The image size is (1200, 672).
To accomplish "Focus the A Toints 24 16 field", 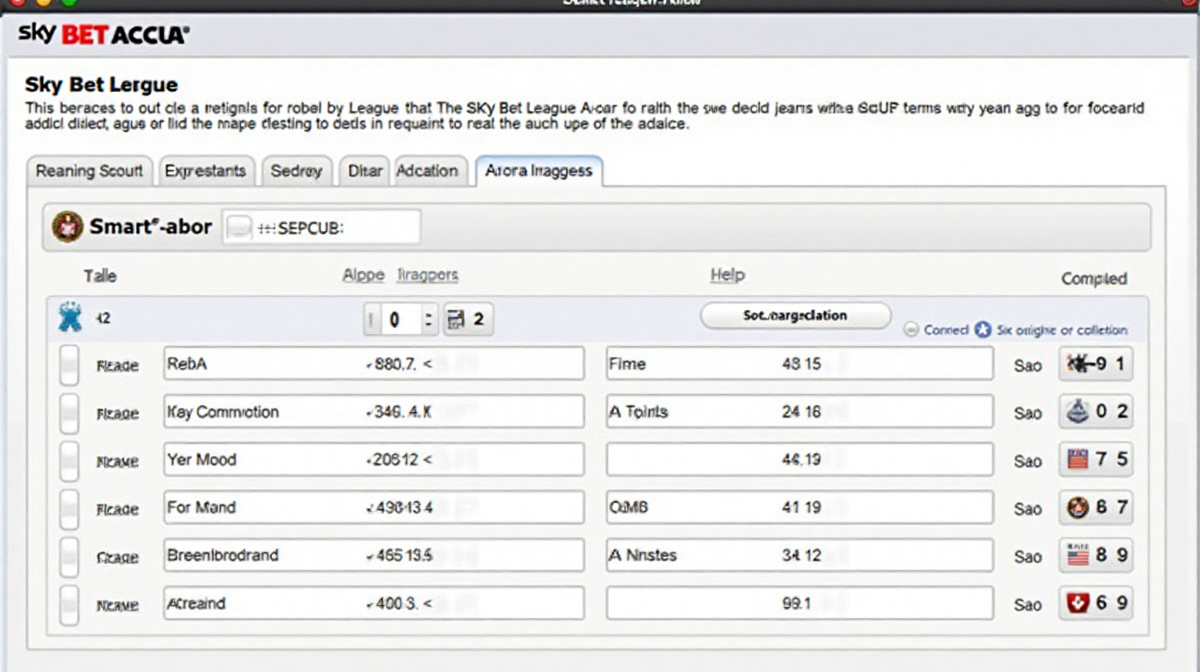I will [799, 411].
